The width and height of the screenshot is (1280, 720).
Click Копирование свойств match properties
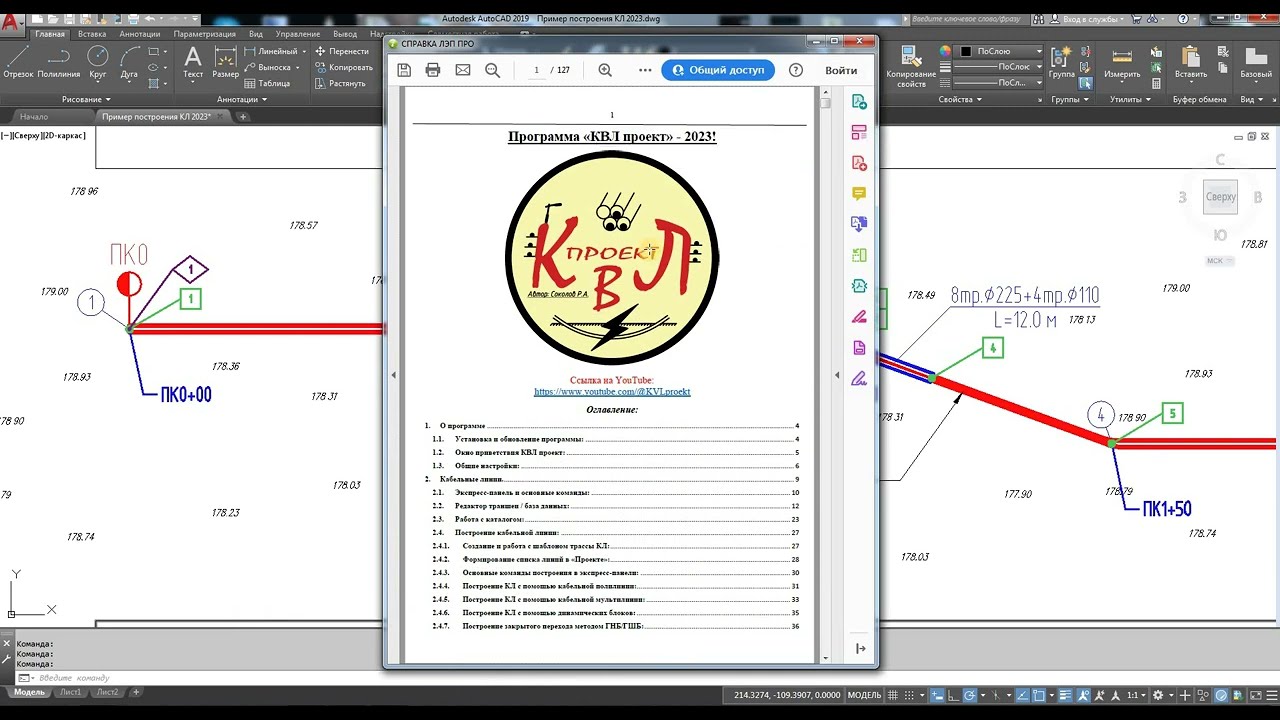tap(911, 66)
